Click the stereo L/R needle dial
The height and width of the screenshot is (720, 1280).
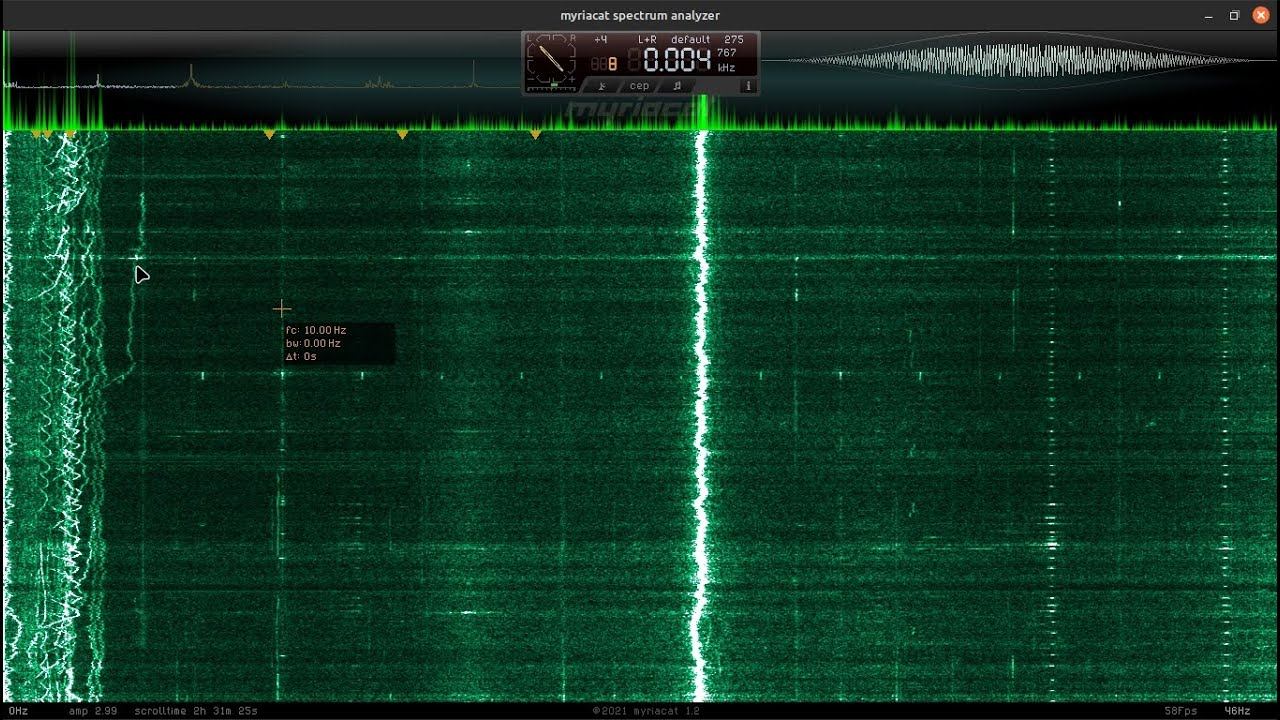[551, 57]
